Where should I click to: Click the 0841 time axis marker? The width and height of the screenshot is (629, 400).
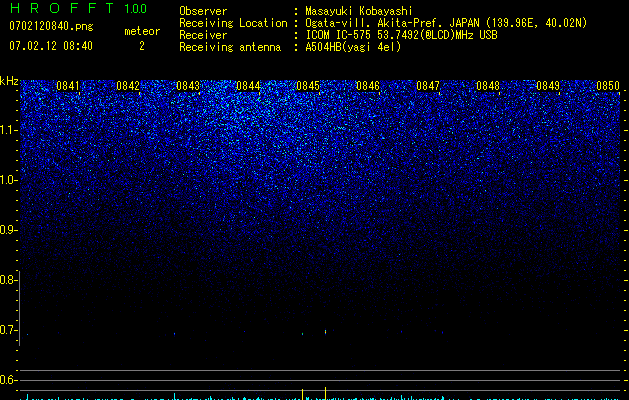(x=68, y=86)
